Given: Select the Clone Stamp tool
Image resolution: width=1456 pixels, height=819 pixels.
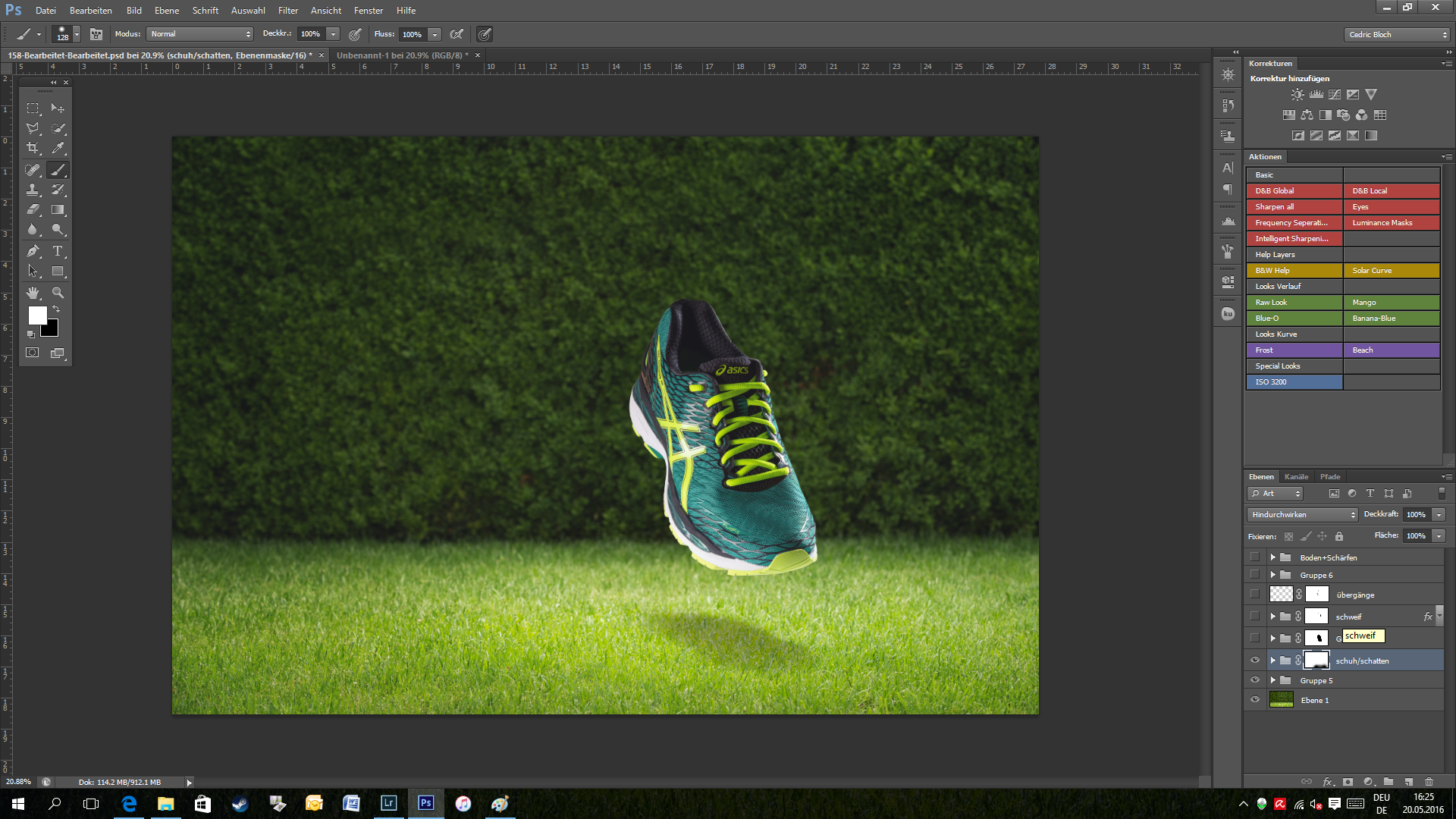Looking at the screenshot, I should [33, 190].
